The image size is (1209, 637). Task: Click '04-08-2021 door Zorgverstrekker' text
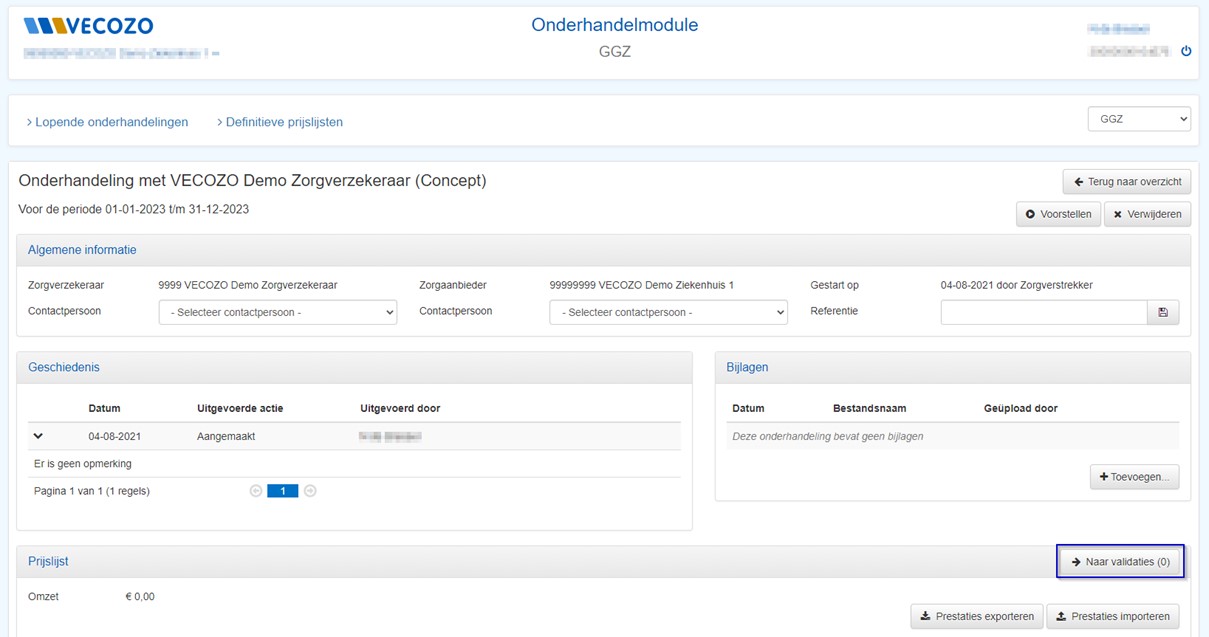point(1017,285)
